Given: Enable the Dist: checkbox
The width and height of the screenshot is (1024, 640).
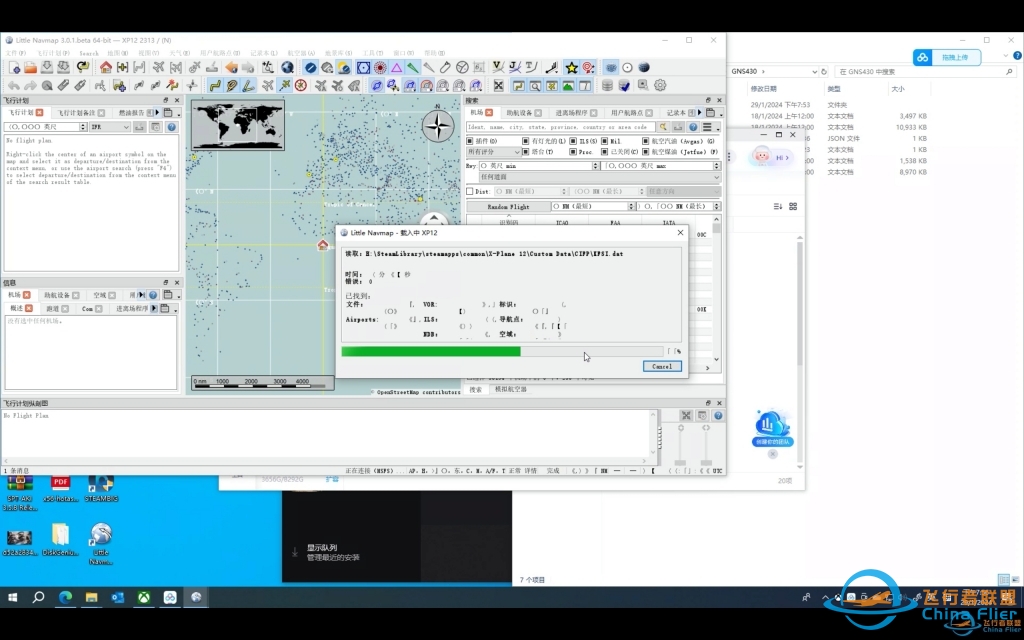Looking at the screenshot, I should coord(470,191).
